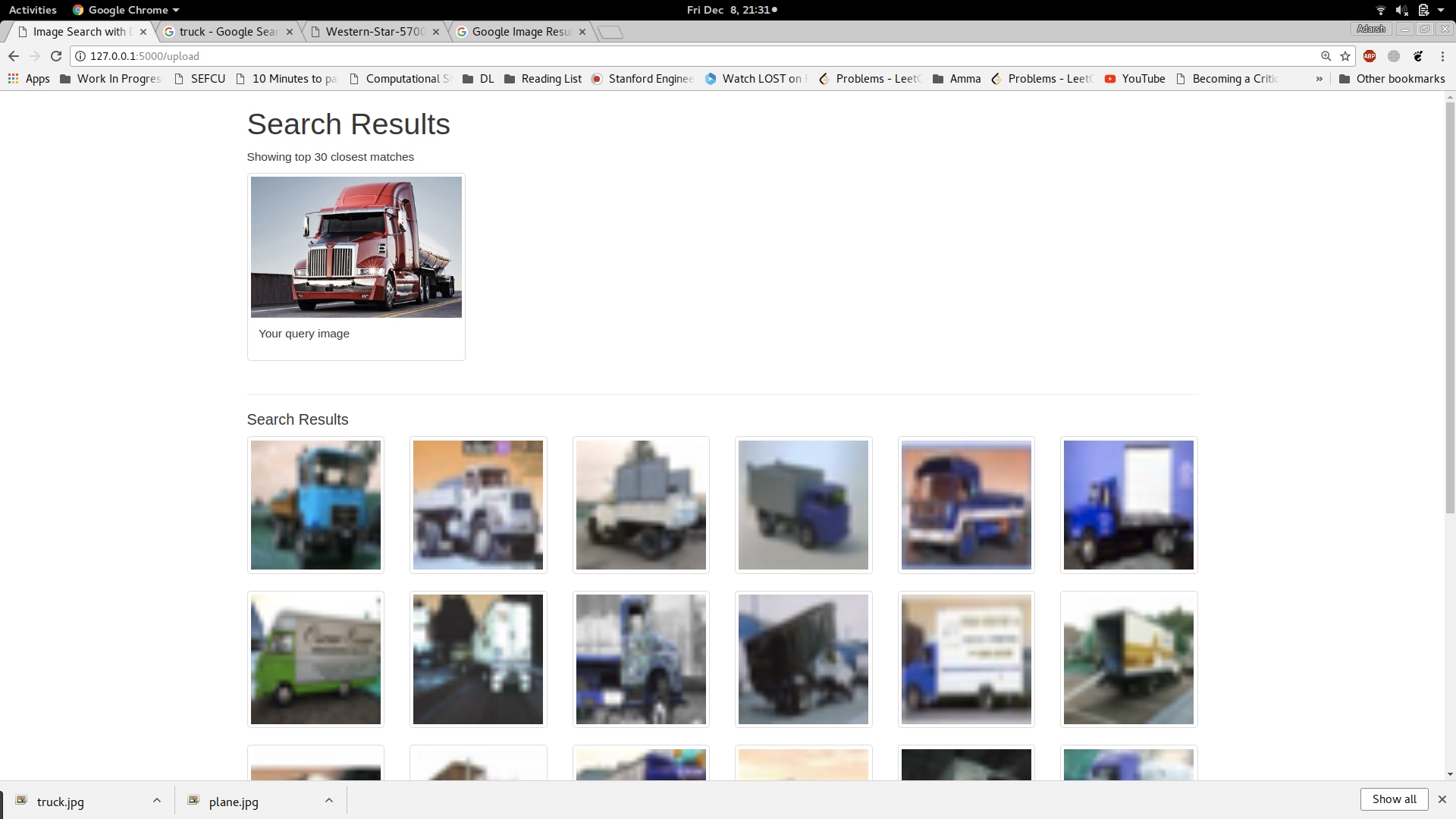This screenshot has width=1456, height=819.
Task: Open YouTube bookmark
Action: [x=1135, y=79]
